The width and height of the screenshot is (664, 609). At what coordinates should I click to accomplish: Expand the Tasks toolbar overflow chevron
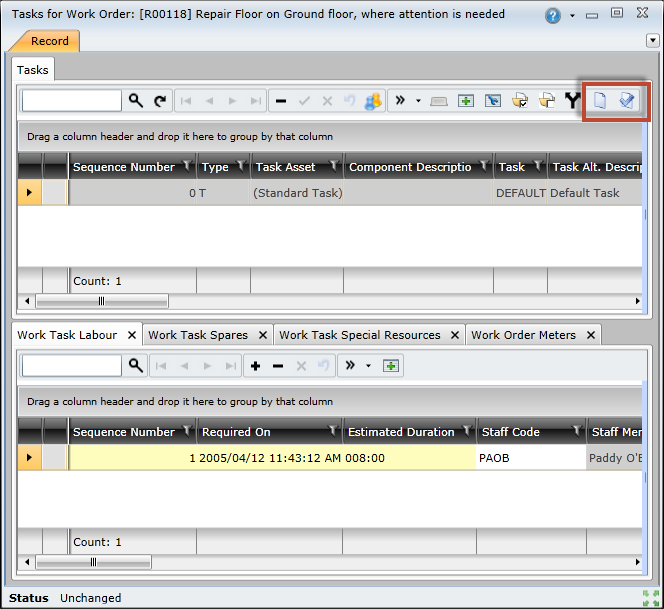(x=400, y=101)
